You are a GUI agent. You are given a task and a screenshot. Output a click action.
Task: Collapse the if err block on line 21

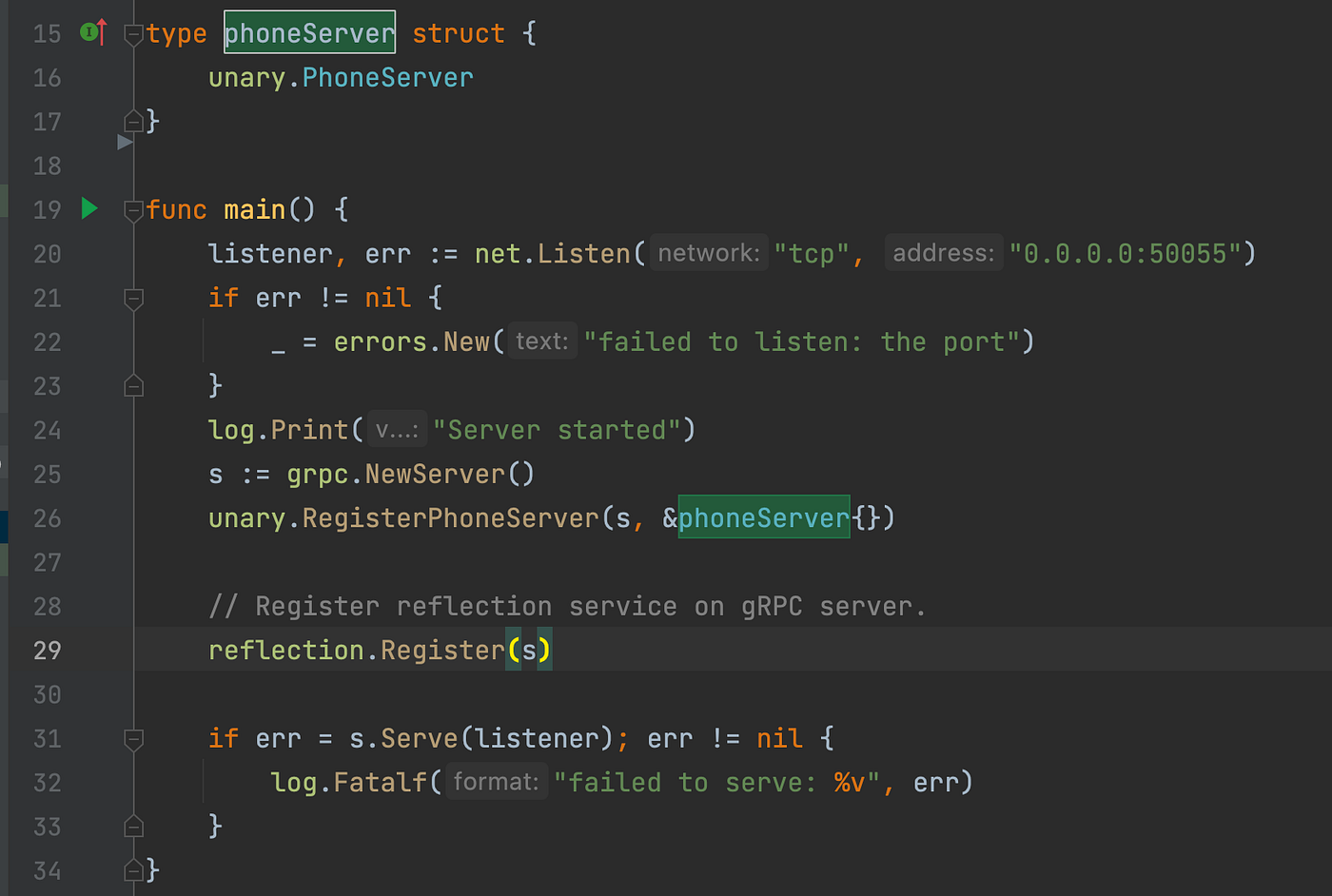[133, 298]
